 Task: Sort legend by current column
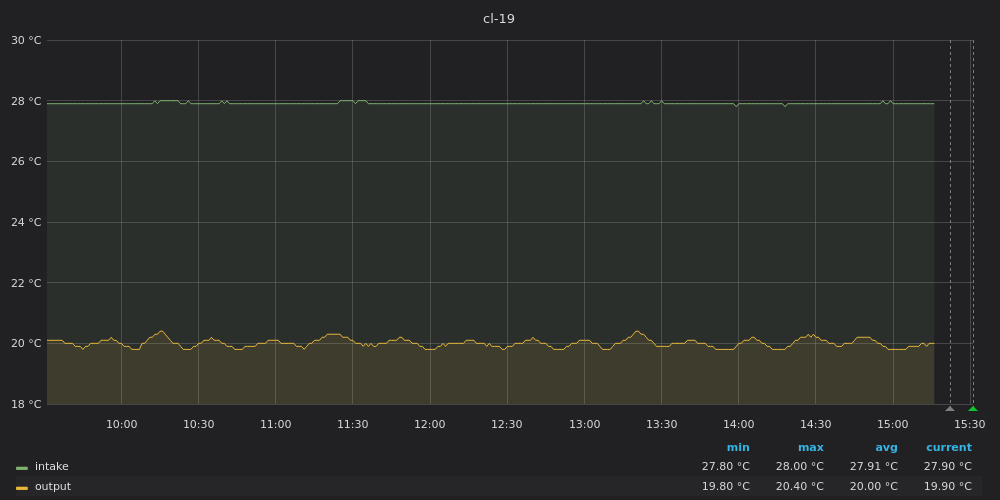[948, 448]
